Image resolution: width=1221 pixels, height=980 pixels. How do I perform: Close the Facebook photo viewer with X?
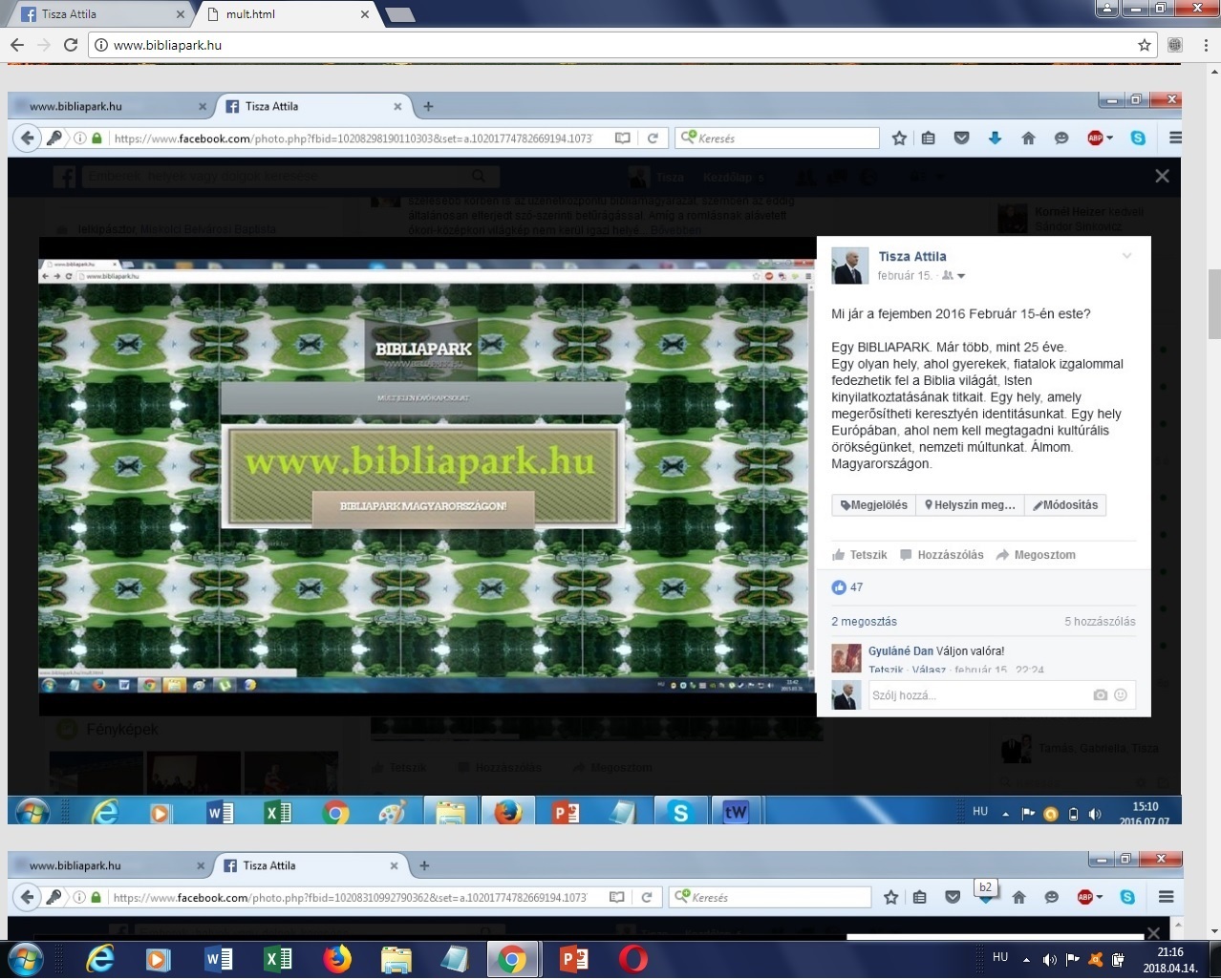click(x=1162, y=176)
